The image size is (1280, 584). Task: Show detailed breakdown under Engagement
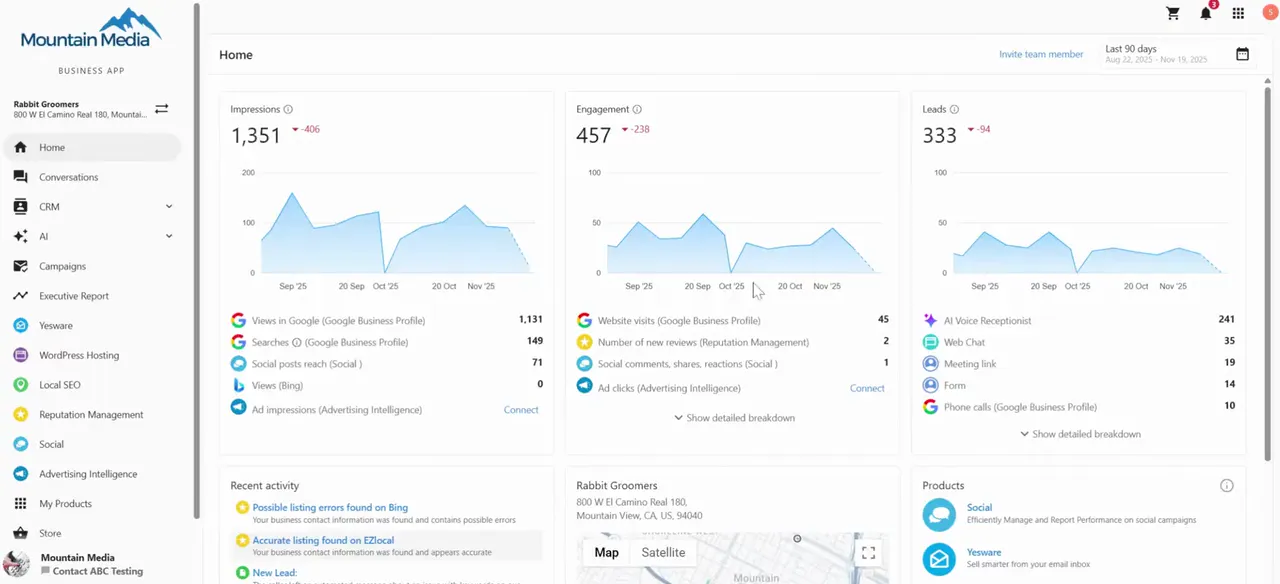[735, 418]
